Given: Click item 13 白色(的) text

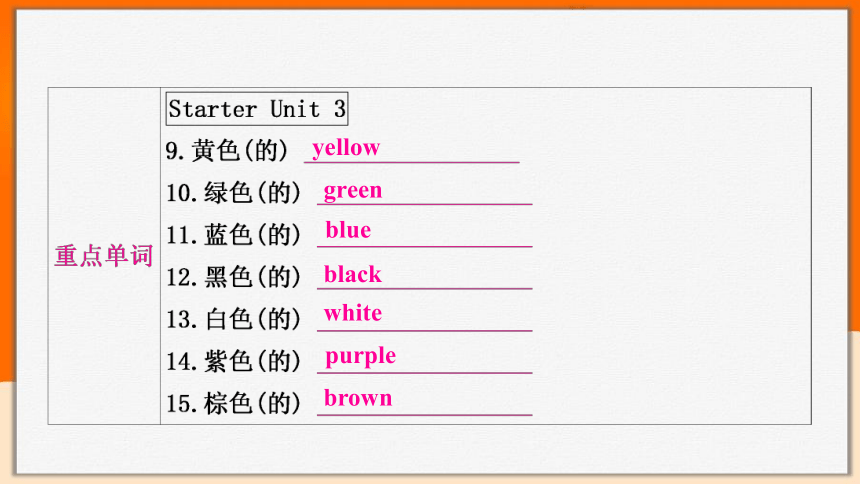Looking at the screenshot, I should click(234, 319).
